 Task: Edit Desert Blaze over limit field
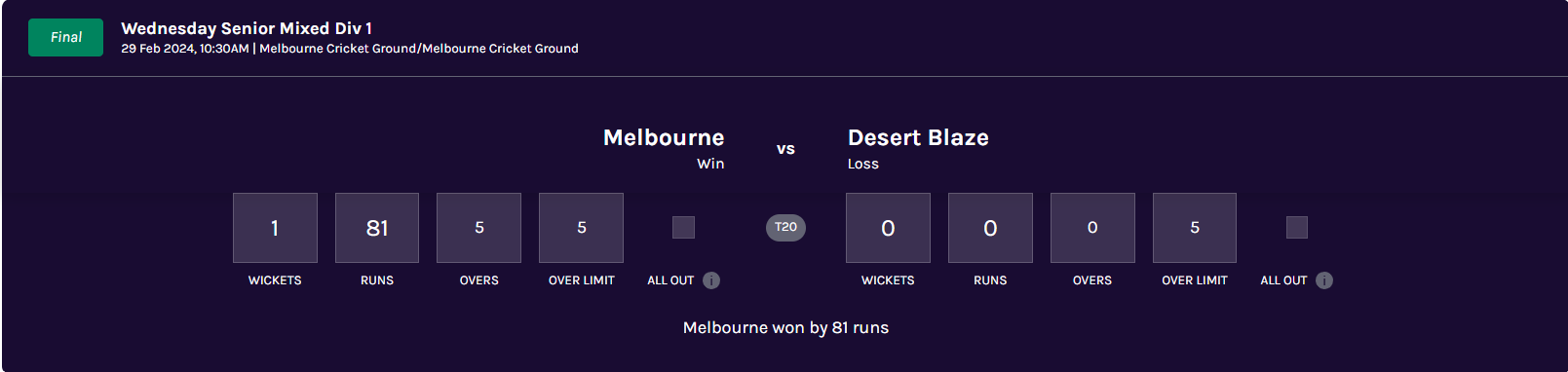click(1195, 228)
